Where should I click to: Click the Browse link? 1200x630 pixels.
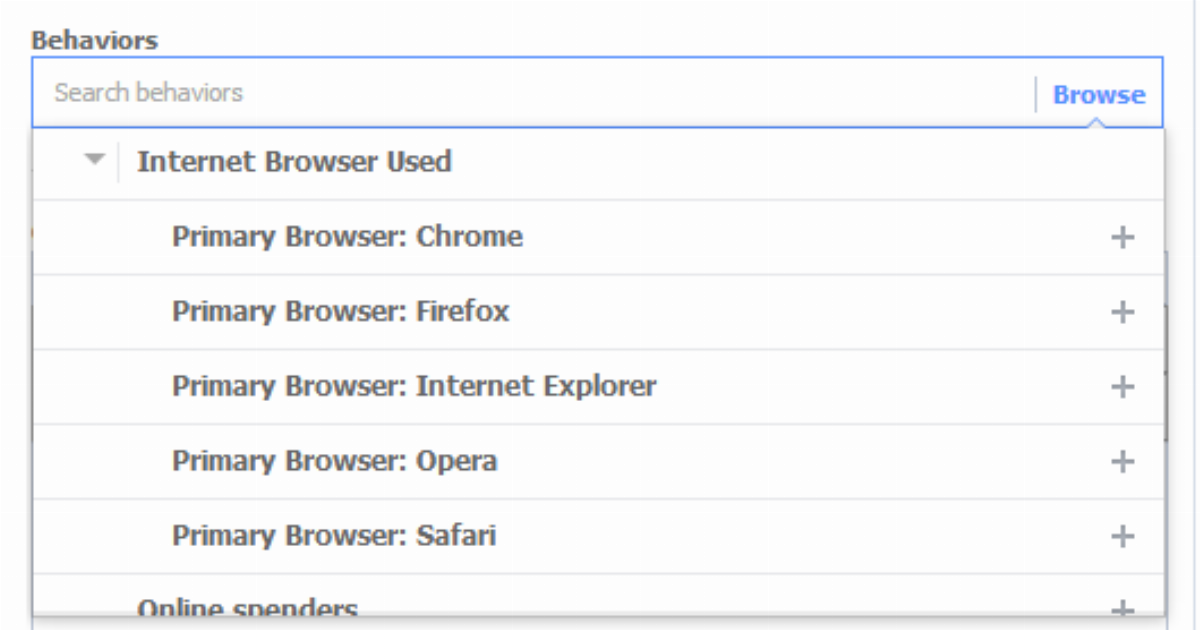pyautogui.click(x=1099, y=95)
